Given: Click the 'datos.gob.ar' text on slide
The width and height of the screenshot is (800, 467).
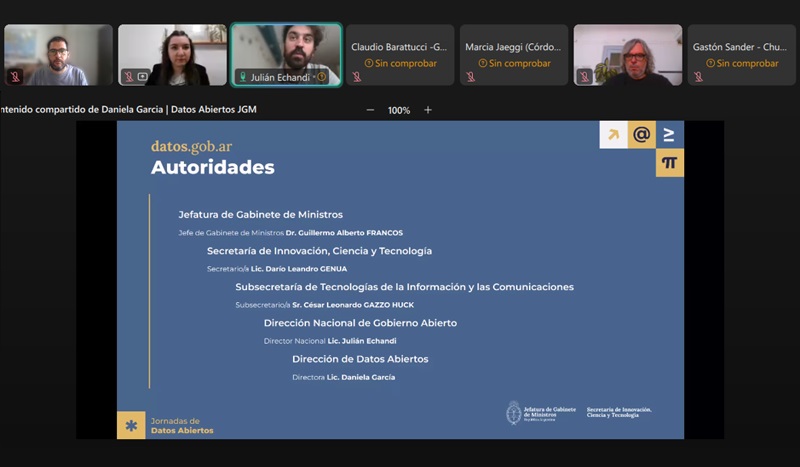Looking at the screenshot, I should click(191, 146).
